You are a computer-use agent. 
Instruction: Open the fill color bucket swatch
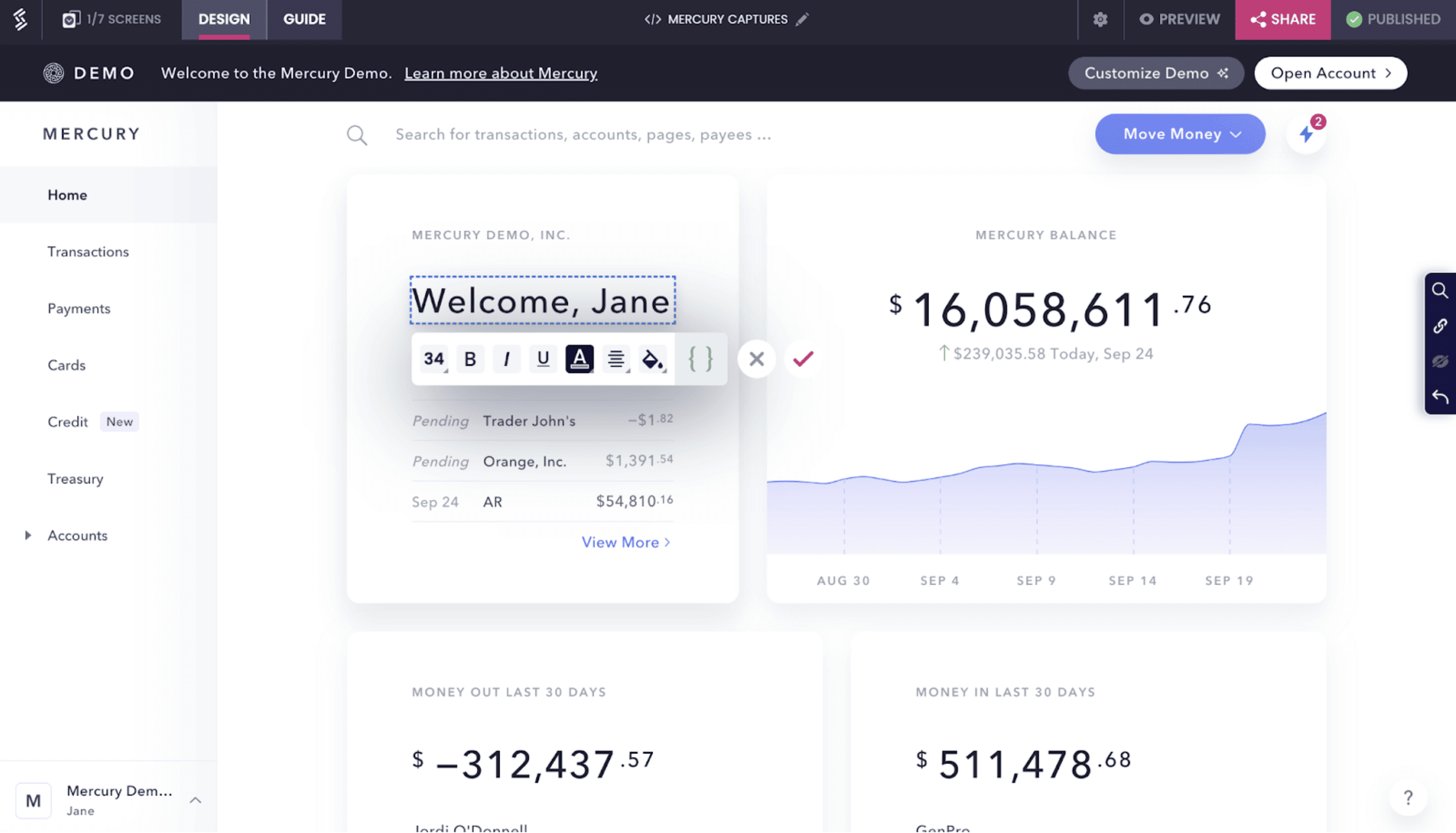coord(653,359)
